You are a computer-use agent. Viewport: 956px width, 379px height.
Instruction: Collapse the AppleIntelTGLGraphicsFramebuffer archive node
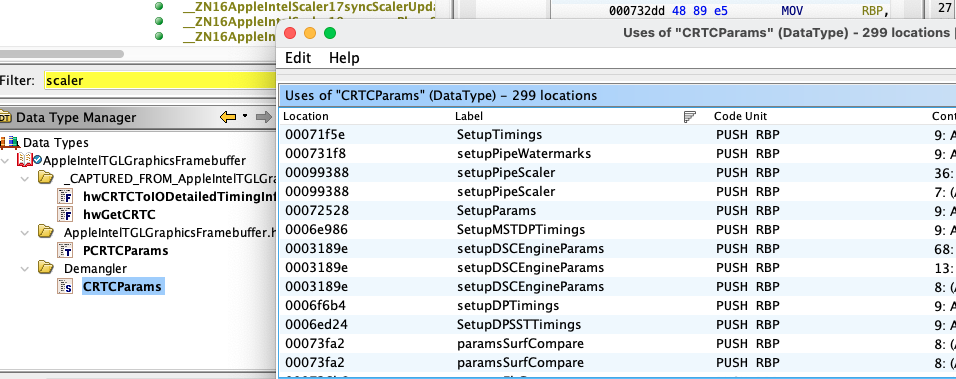point(6,161)
